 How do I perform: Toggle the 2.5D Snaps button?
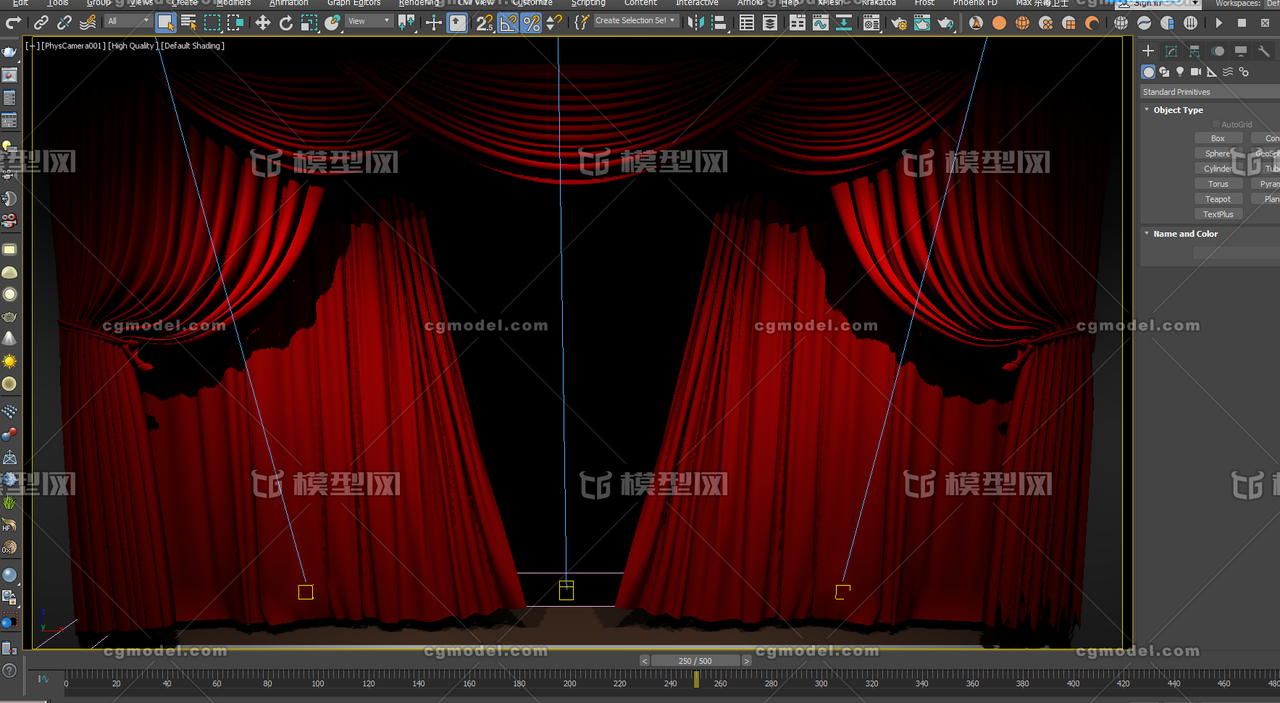tap(484, 22)
